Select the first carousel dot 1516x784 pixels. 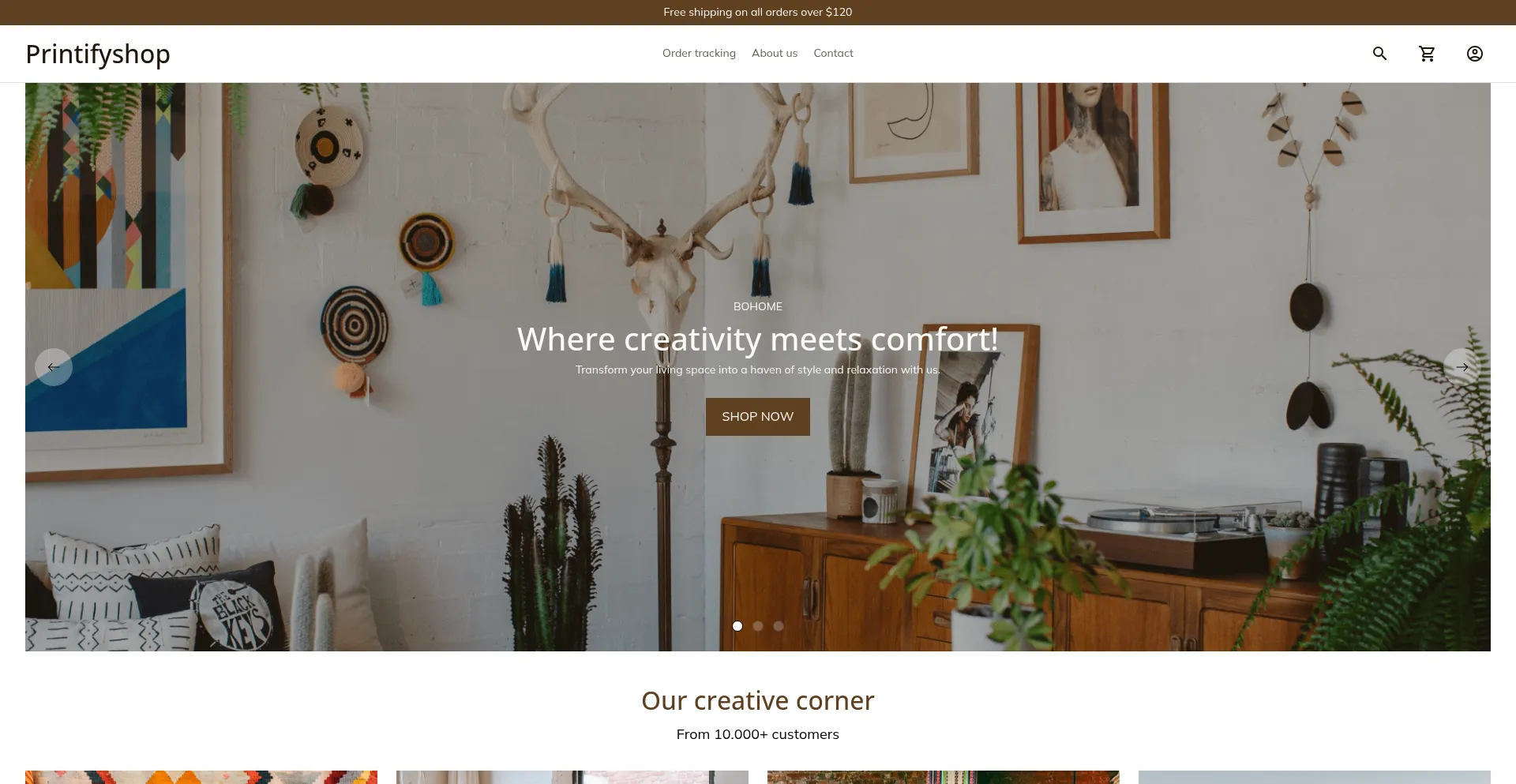point(737,626)
